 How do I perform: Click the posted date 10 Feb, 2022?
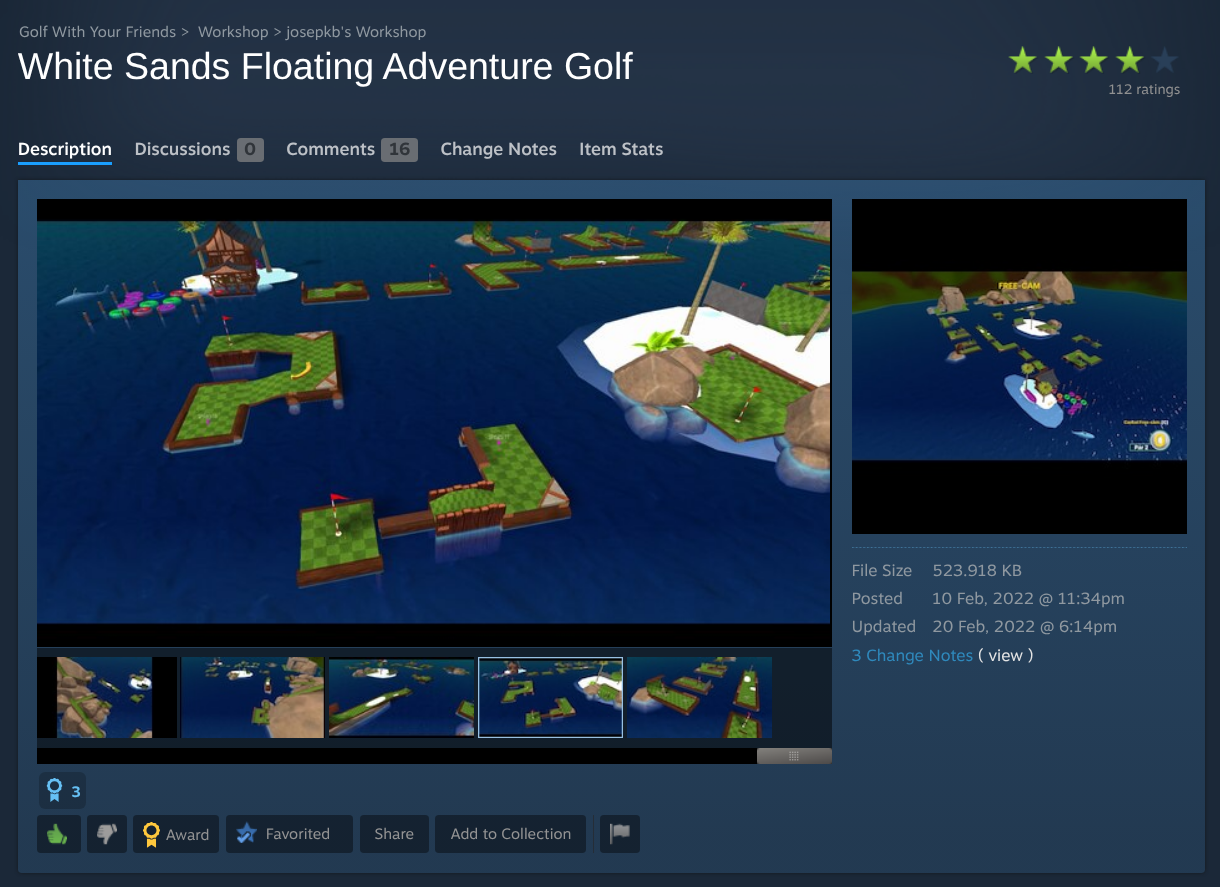(1028, 599)
